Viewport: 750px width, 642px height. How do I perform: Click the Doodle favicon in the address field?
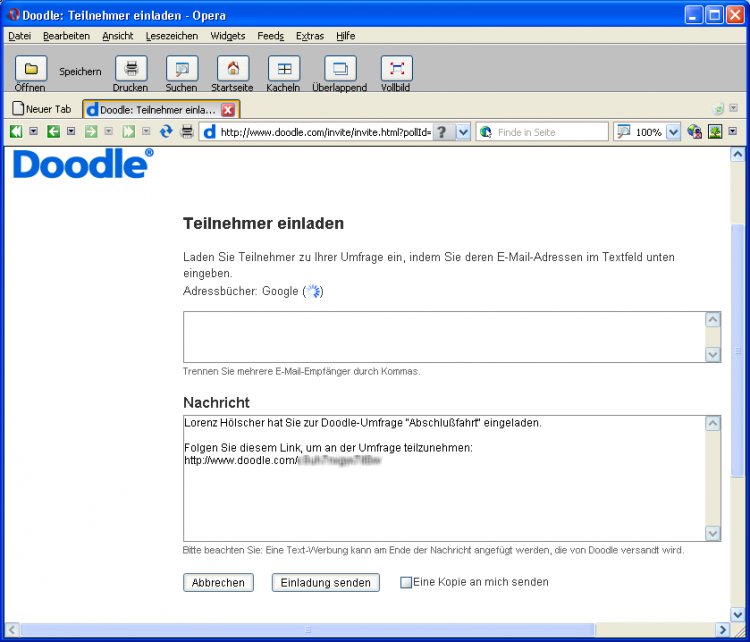(210, 132)
